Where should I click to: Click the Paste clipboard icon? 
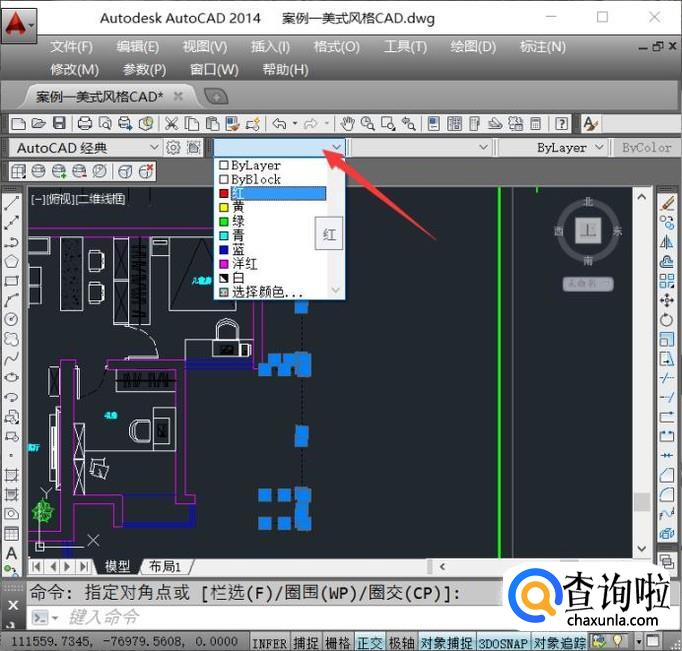pyautogui.click(x=212, y=124)
